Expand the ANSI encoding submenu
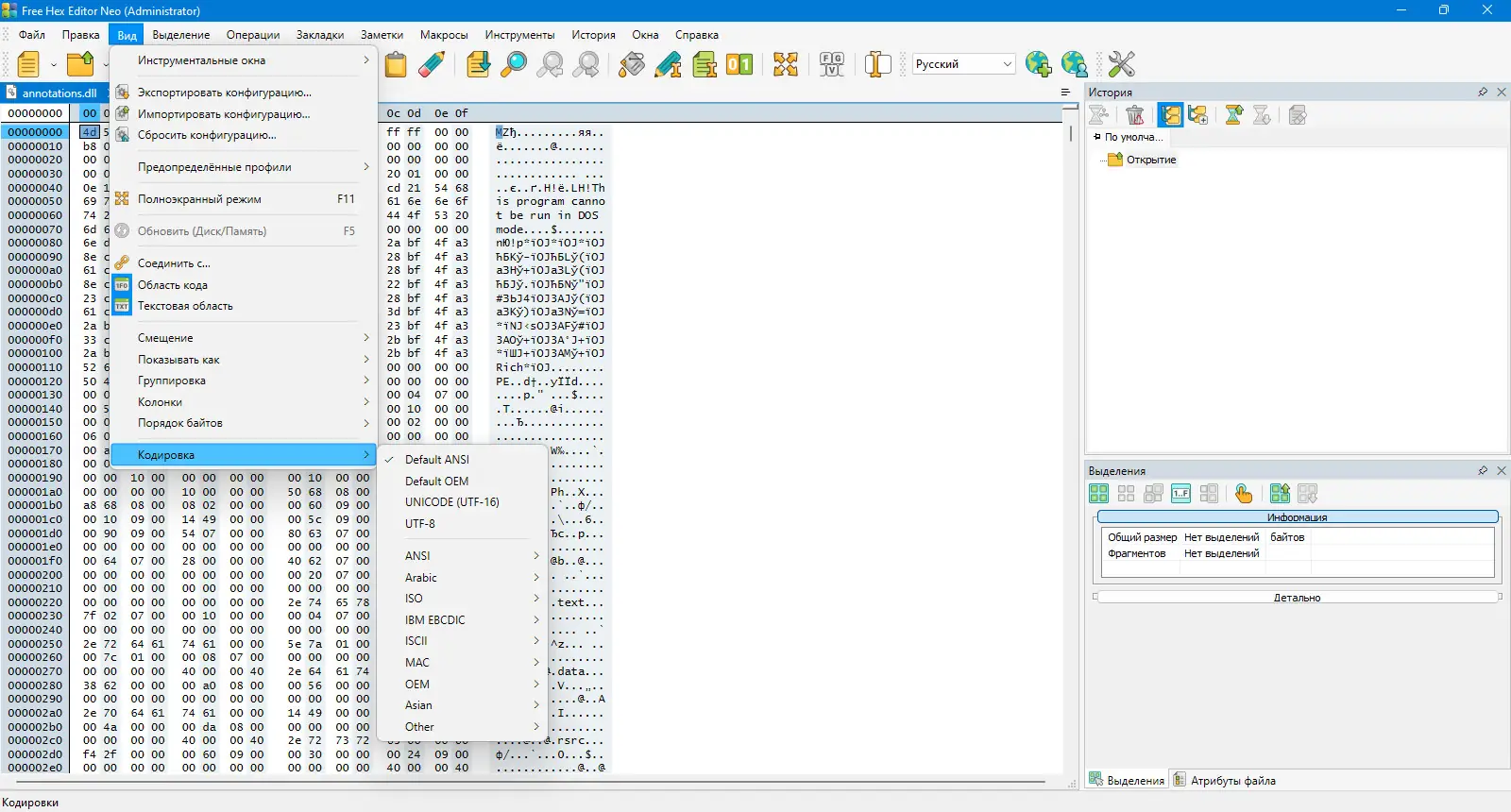This screenshot has height=812, width=1511. click(x=463, y=556)
